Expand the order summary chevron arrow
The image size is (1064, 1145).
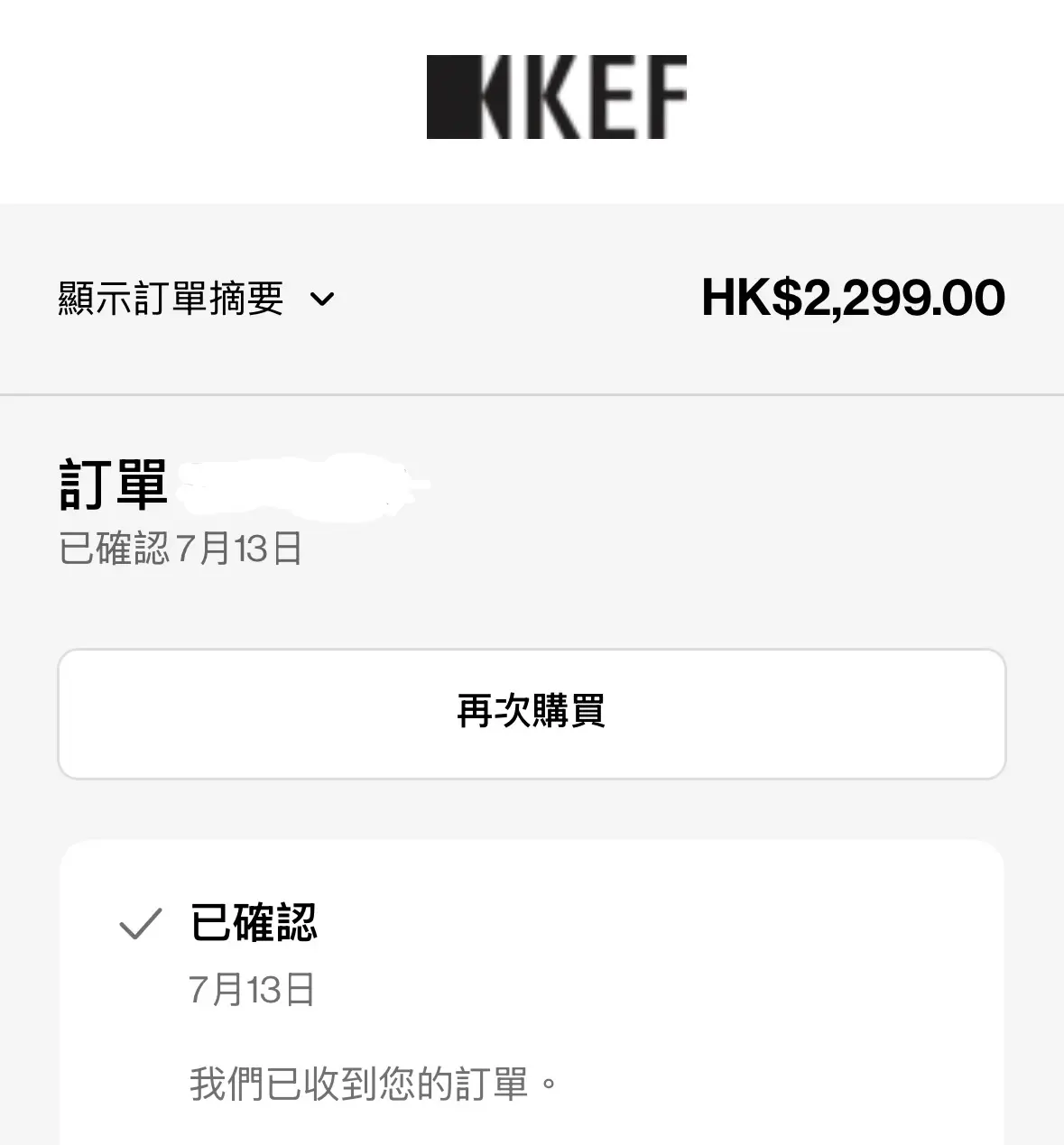click(322, 299)
